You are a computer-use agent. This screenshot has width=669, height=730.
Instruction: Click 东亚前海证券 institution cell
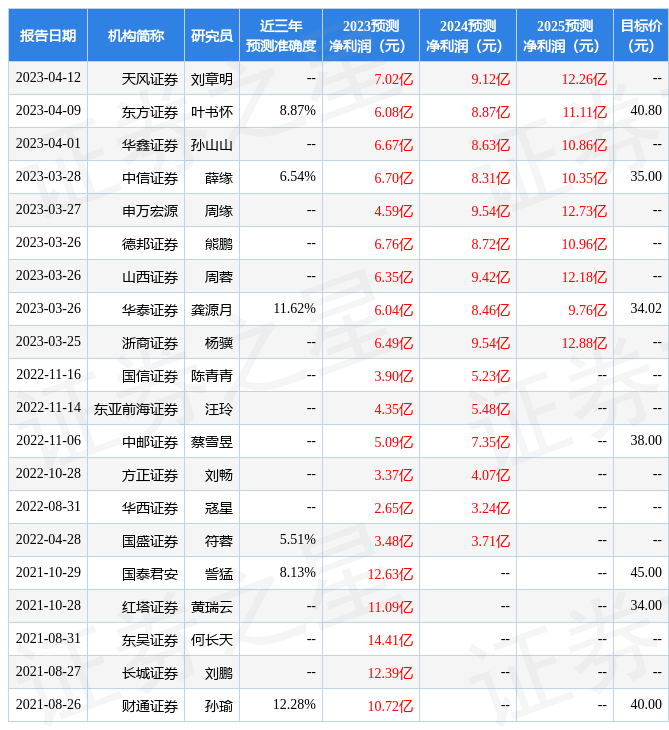pyautogui.click(x=136, y=409)
